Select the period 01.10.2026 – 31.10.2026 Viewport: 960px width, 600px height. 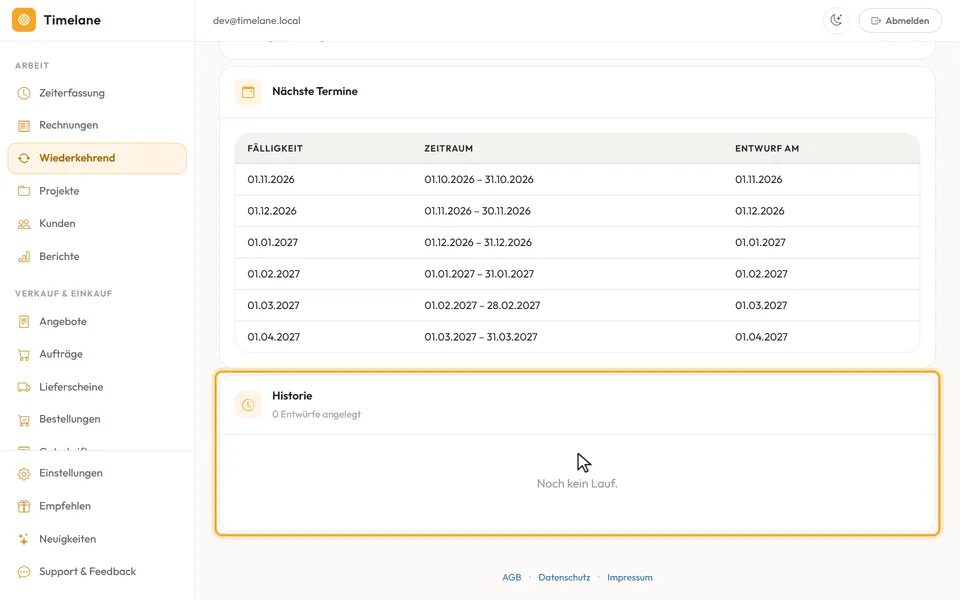[479, 179]
